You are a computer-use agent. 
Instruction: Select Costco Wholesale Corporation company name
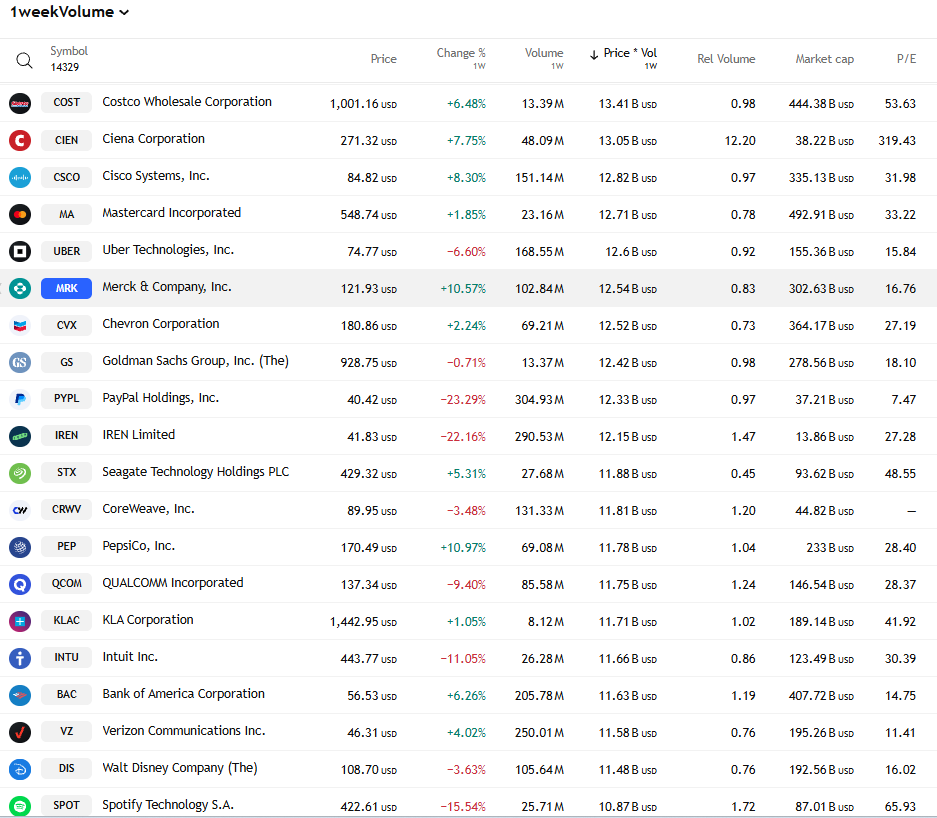[x=187, y=102]
